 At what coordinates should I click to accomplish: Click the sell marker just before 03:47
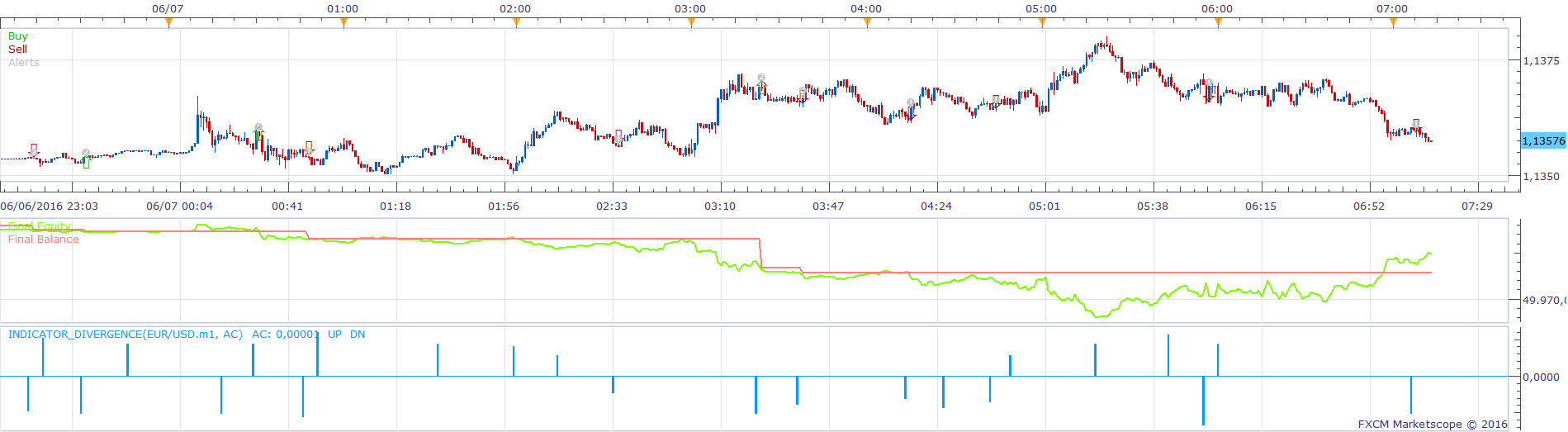[x=803, y=95]
